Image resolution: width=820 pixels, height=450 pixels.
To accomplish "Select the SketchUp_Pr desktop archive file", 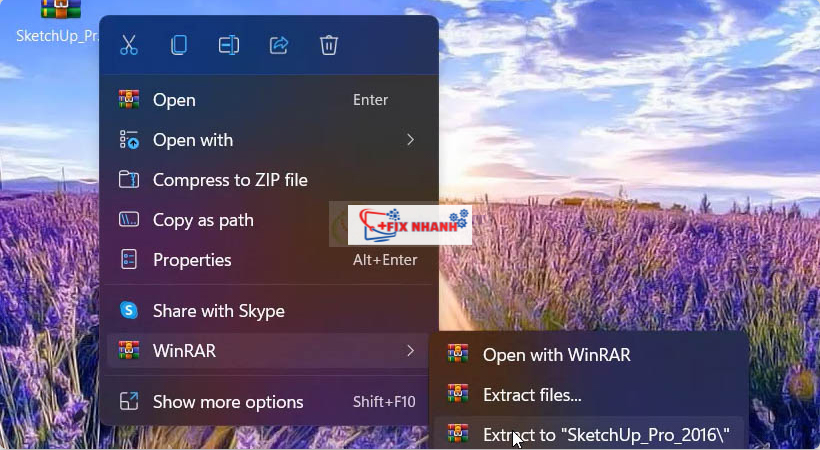I will (58, 21).
